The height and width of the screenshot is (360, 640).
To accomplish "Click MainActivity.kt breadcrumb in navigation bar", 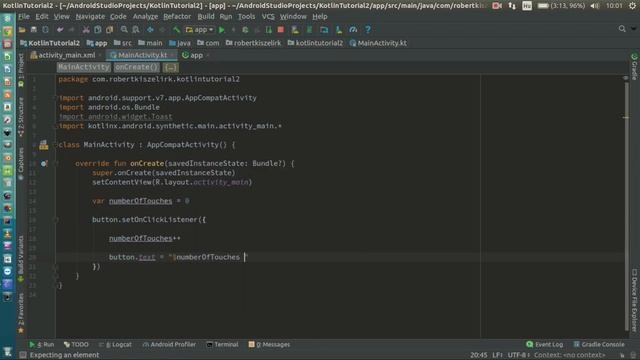I will [378, 43].
